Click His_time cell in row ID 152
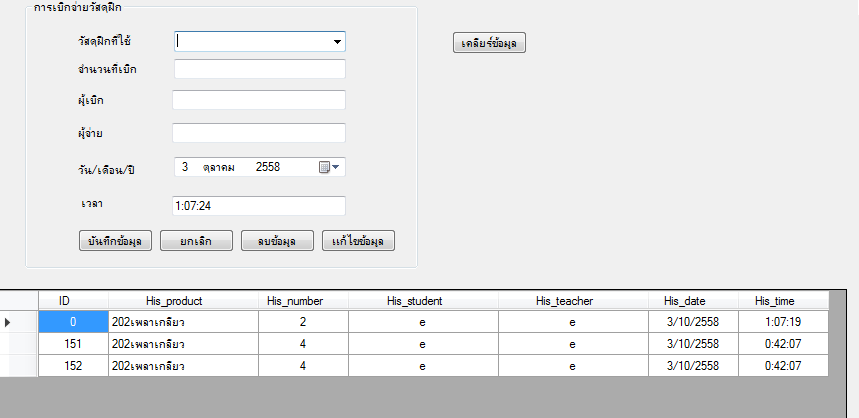Screen dimensions: 859x418 783,365
